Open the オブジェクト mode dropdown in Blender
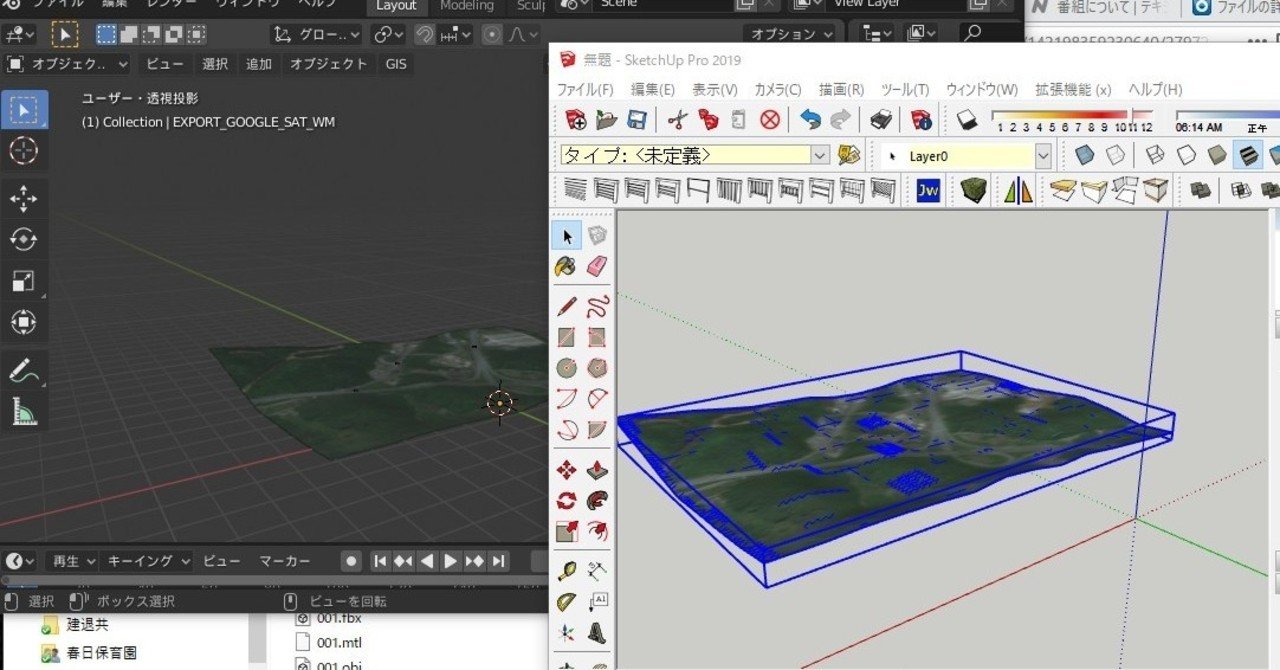1280x670 pixels. pyautogui.click(x=68, y=64)
